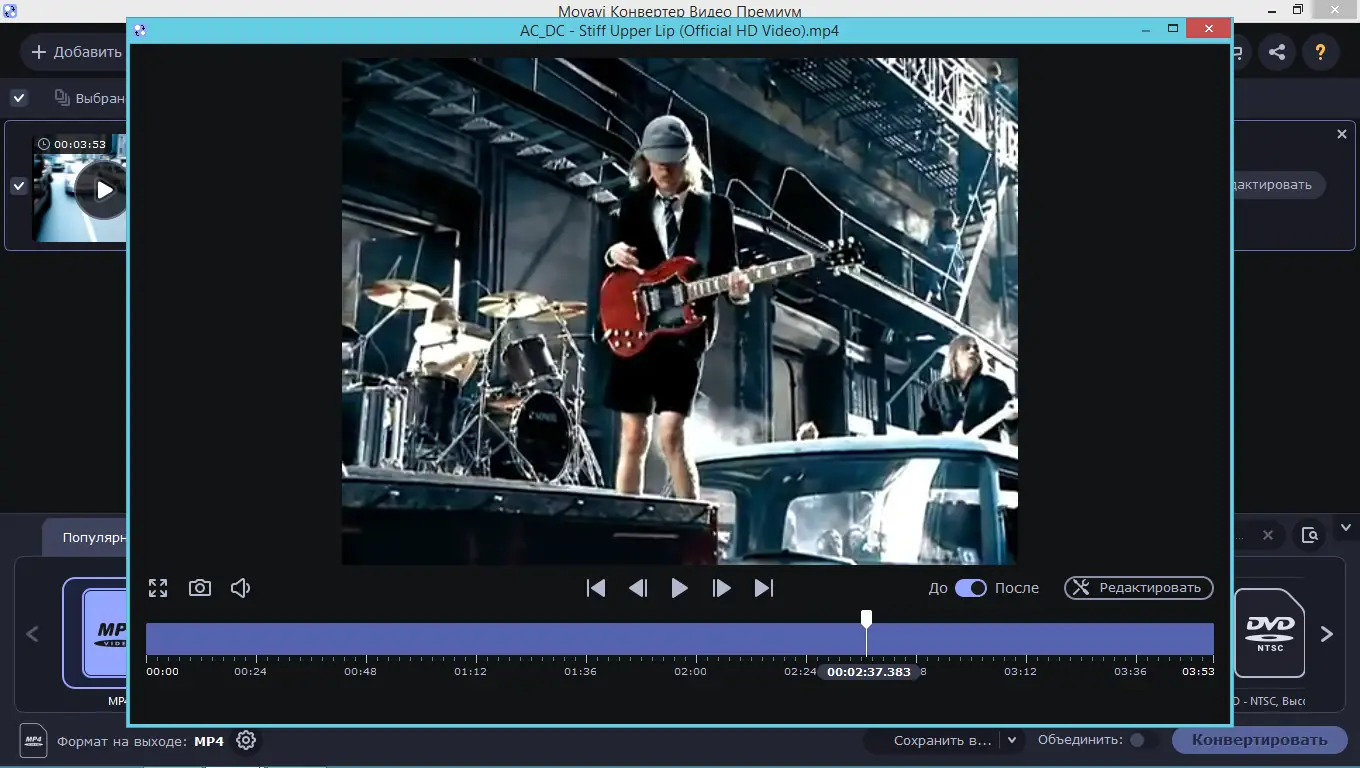
Task: Show previous format presets with left arrow
Action: (32, 634)
